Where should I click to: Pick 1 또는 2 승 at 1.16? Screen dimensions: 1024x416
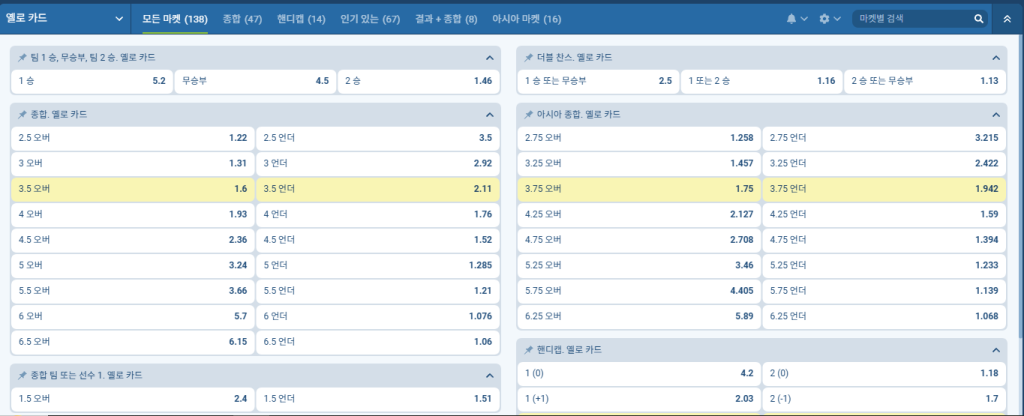761,81
